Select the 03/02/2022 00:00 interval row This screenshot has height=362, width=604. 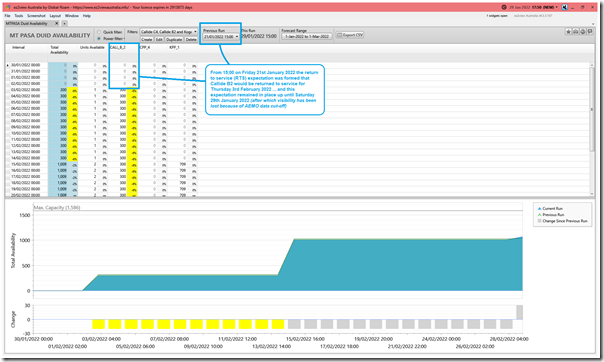[101, 90]
